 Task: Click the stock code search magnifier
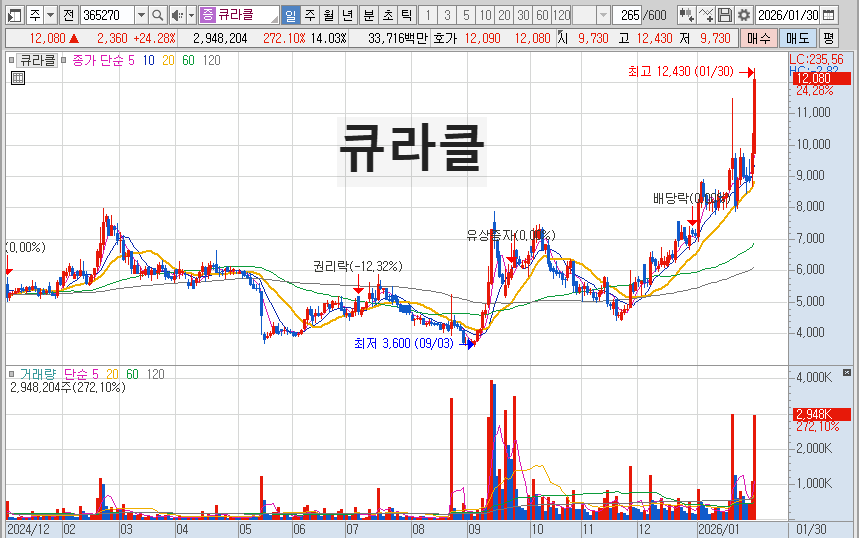(157, 15)
